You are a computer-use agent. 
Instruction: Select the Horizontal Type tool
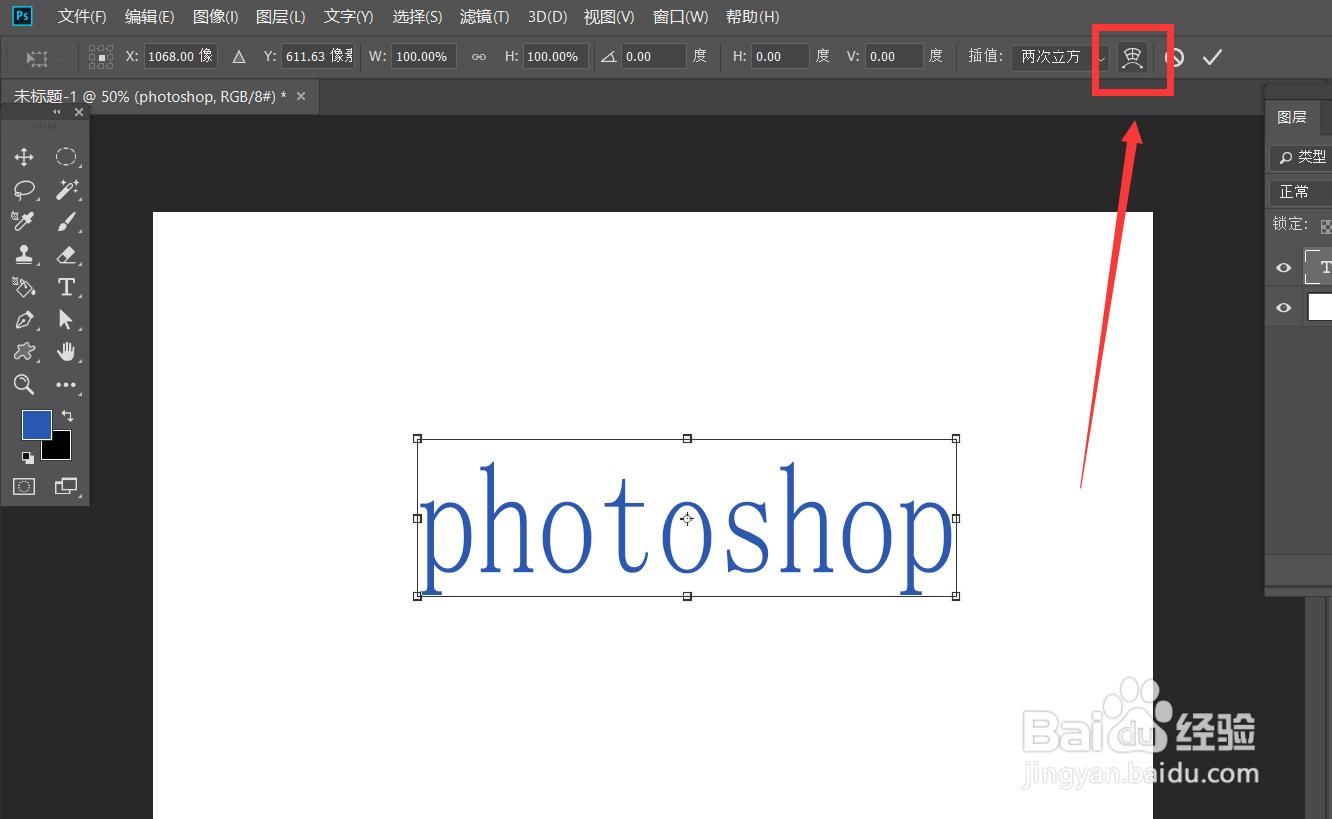click(x=66, y=287)
